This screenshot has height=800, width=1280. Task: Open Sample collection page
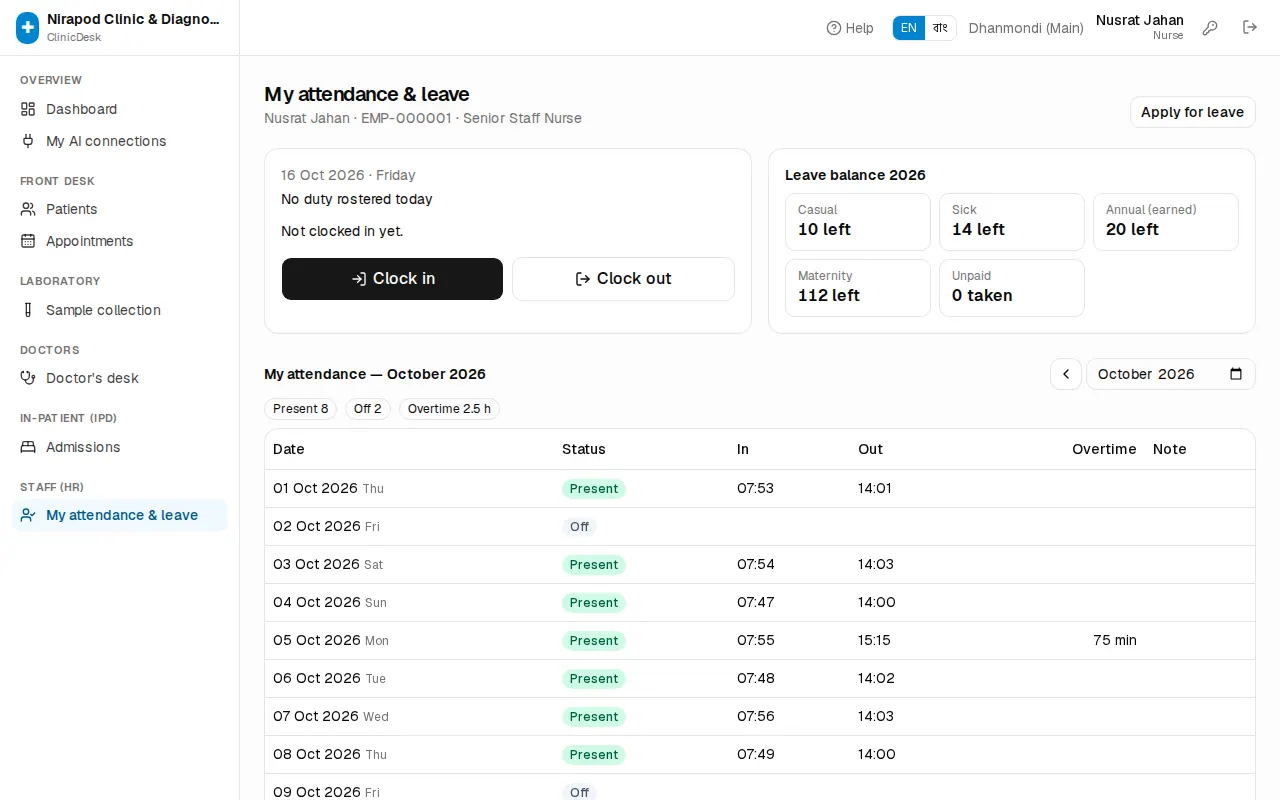pyautogui.click(x=120, y=310)
